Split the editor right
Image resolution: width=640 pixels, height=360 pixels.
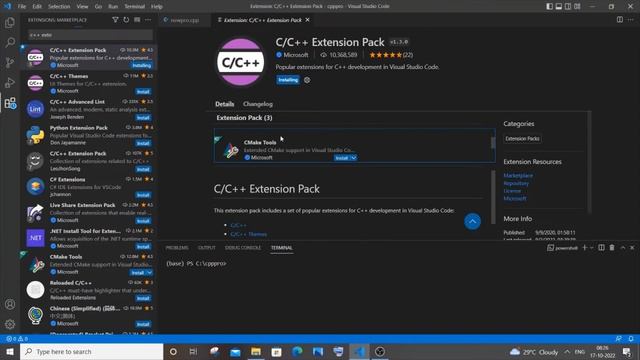620,20
